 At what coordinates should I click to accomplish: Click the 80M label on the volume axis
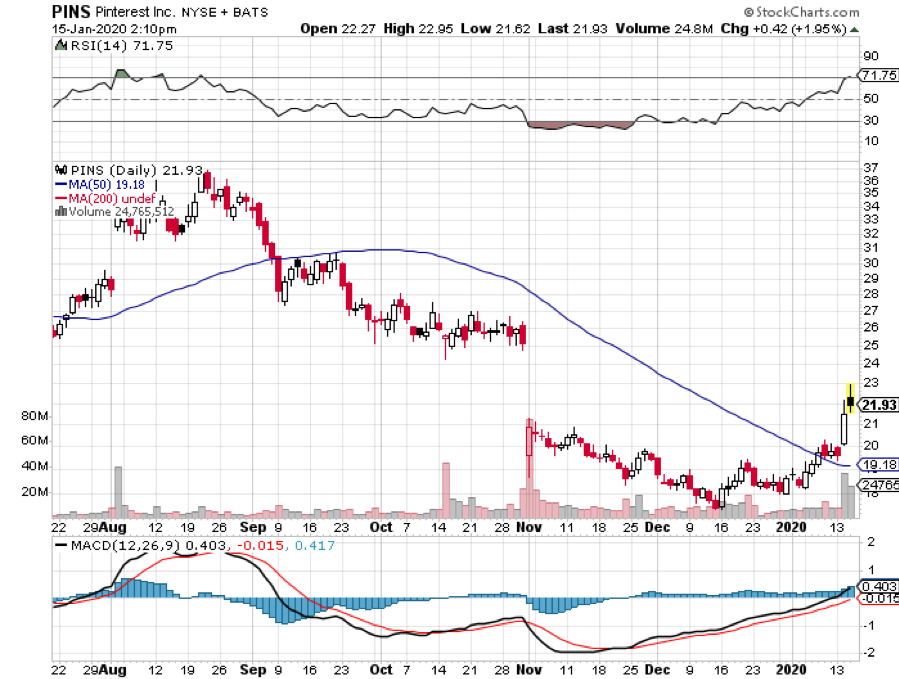click(x=35, y=416)
